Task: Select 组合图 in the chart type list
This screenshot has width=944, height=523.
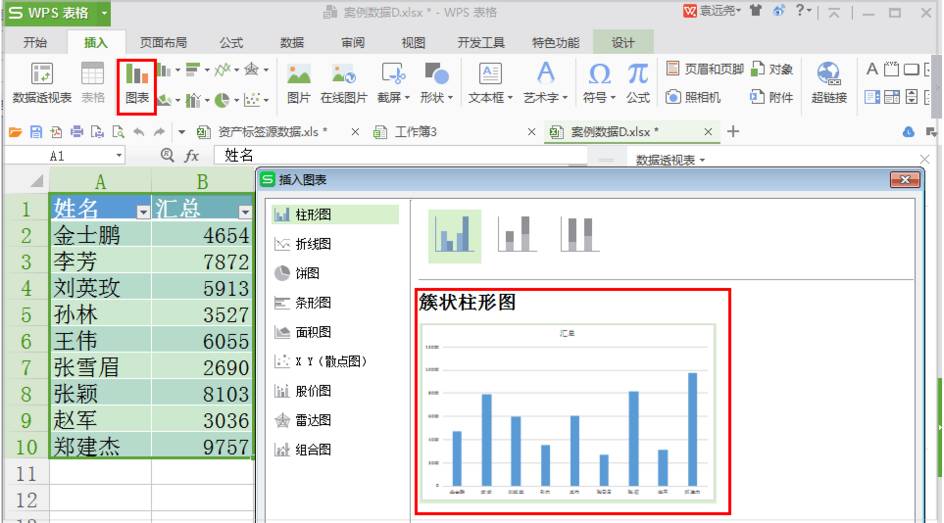Action: point(335,450)
